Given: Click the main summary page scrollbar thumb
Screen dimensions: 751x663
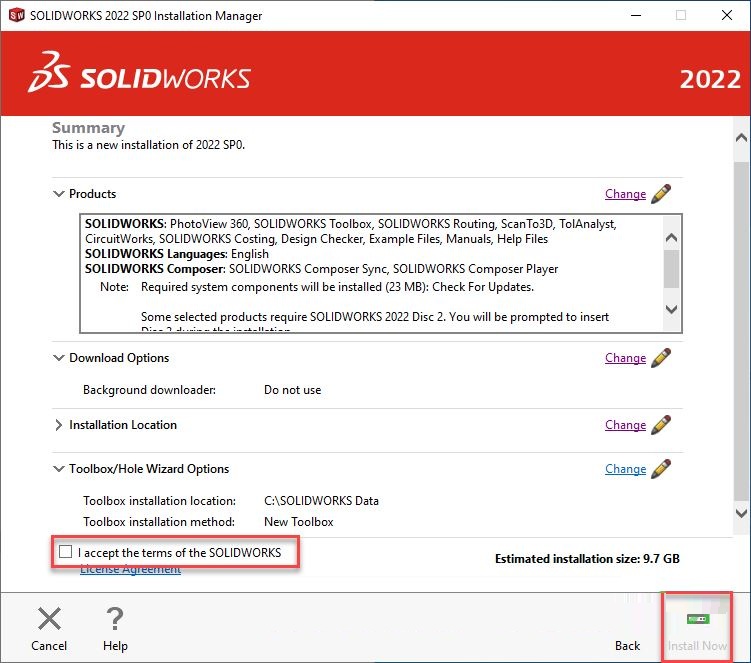Looking at the screenshot, I should (741, 331).
